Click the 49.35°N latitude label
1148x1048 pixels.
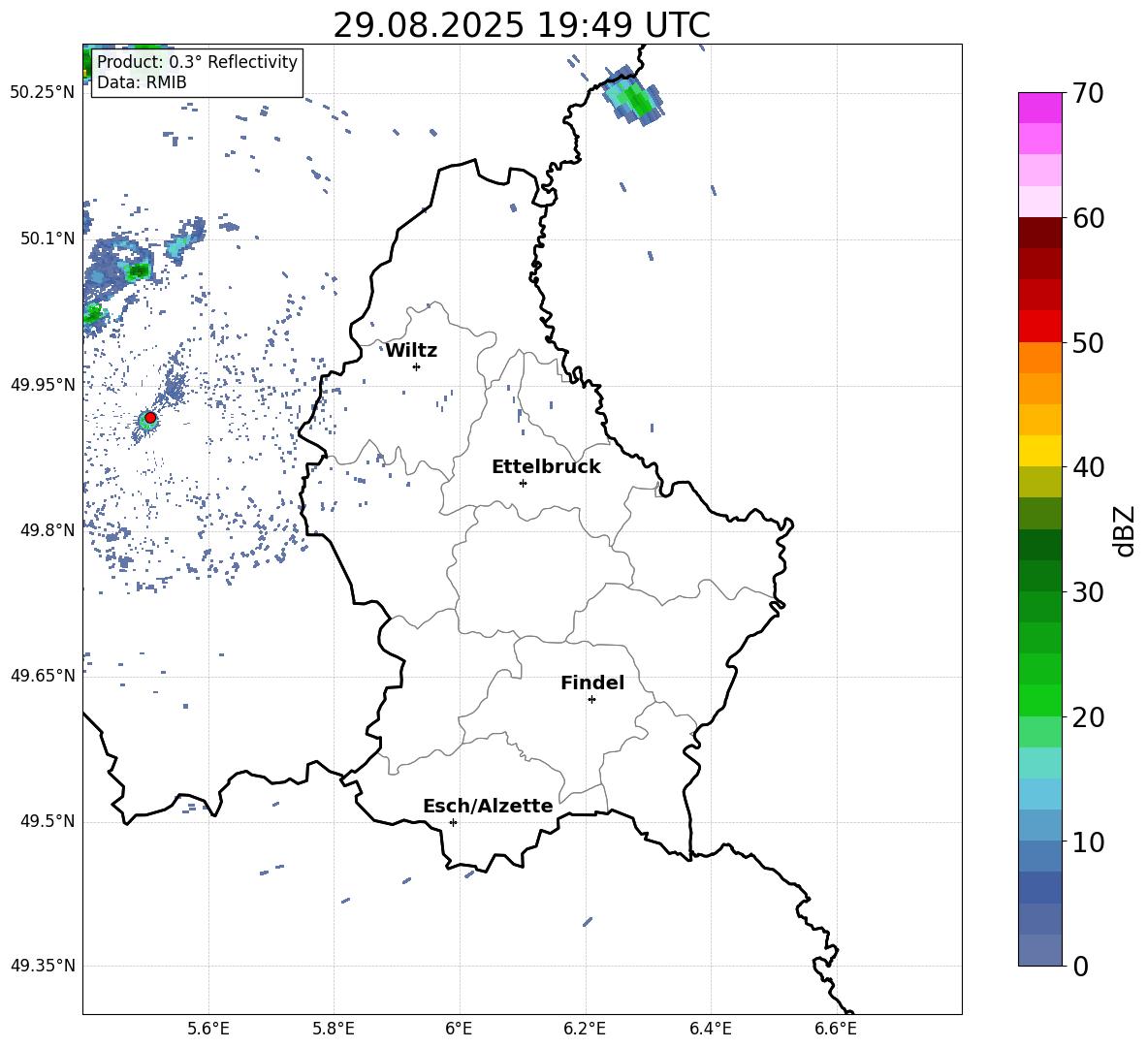(43, 966)
